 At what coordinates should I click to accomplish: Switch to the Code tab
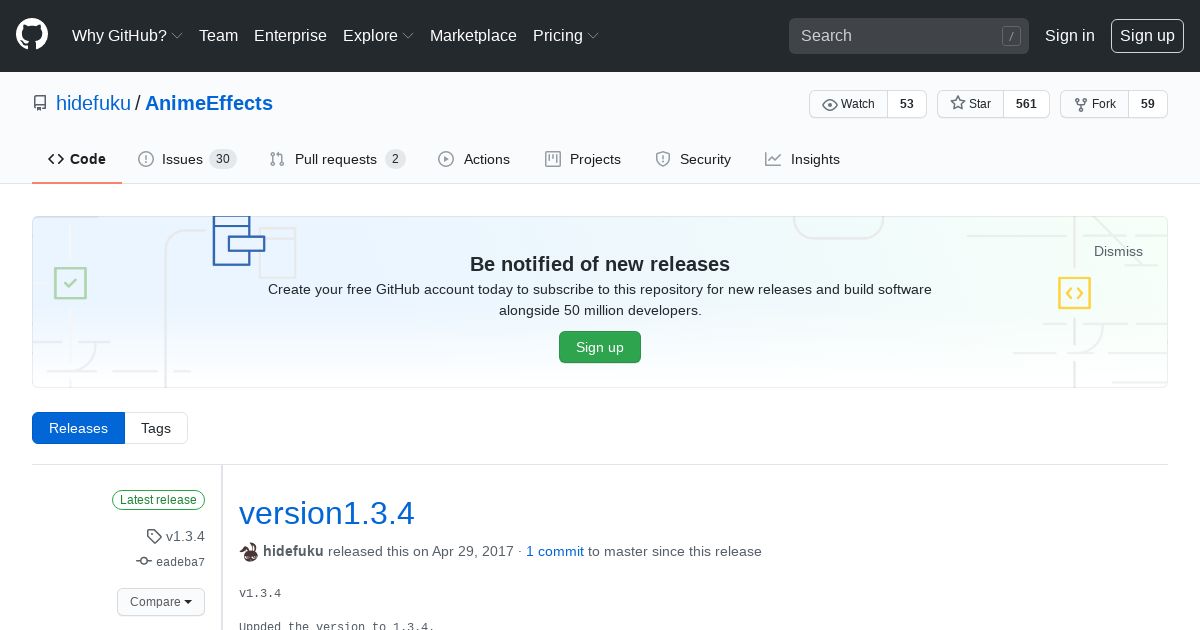coord(77,159)
